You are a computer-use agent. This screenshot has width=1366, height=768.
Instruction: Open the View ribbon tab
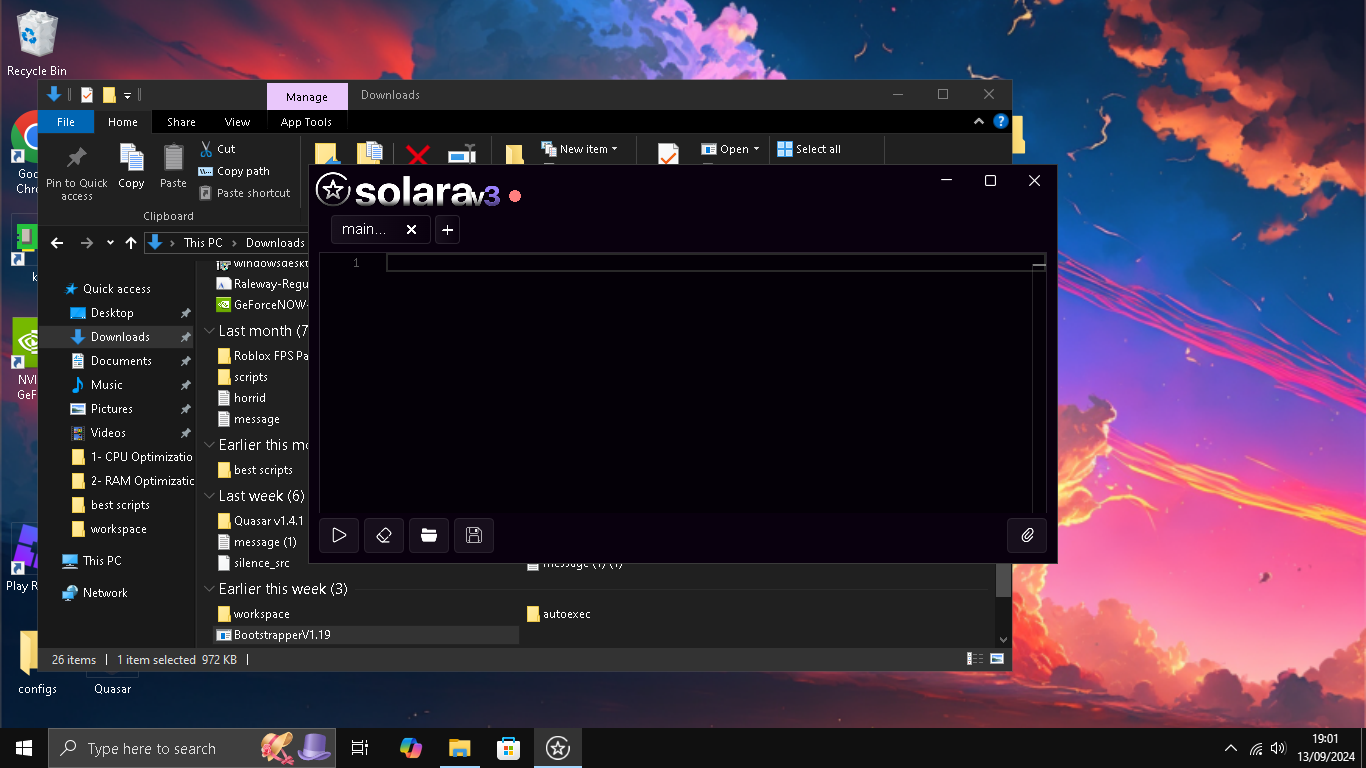coord(238,122)
